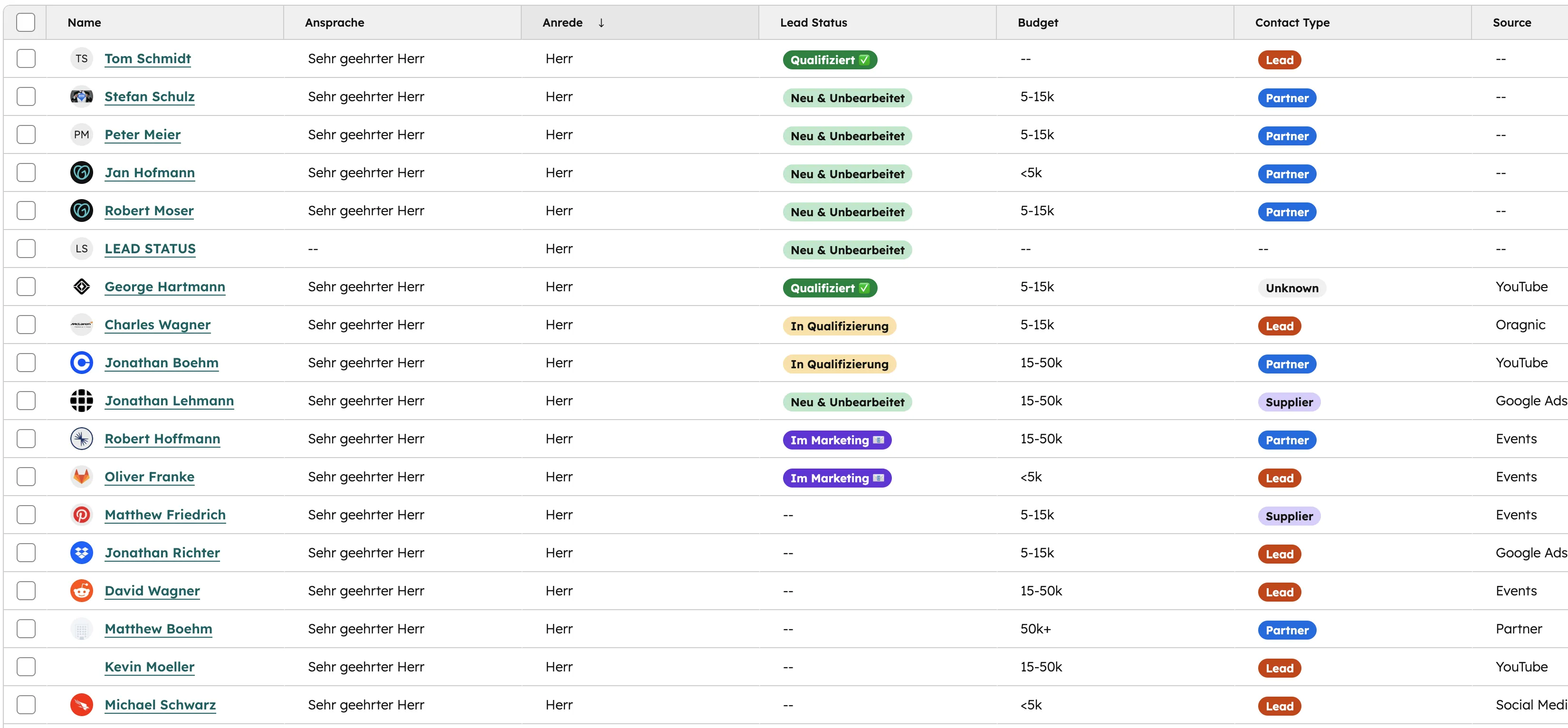Click the Reddit avatar next to David Wagner

(81, 591)
